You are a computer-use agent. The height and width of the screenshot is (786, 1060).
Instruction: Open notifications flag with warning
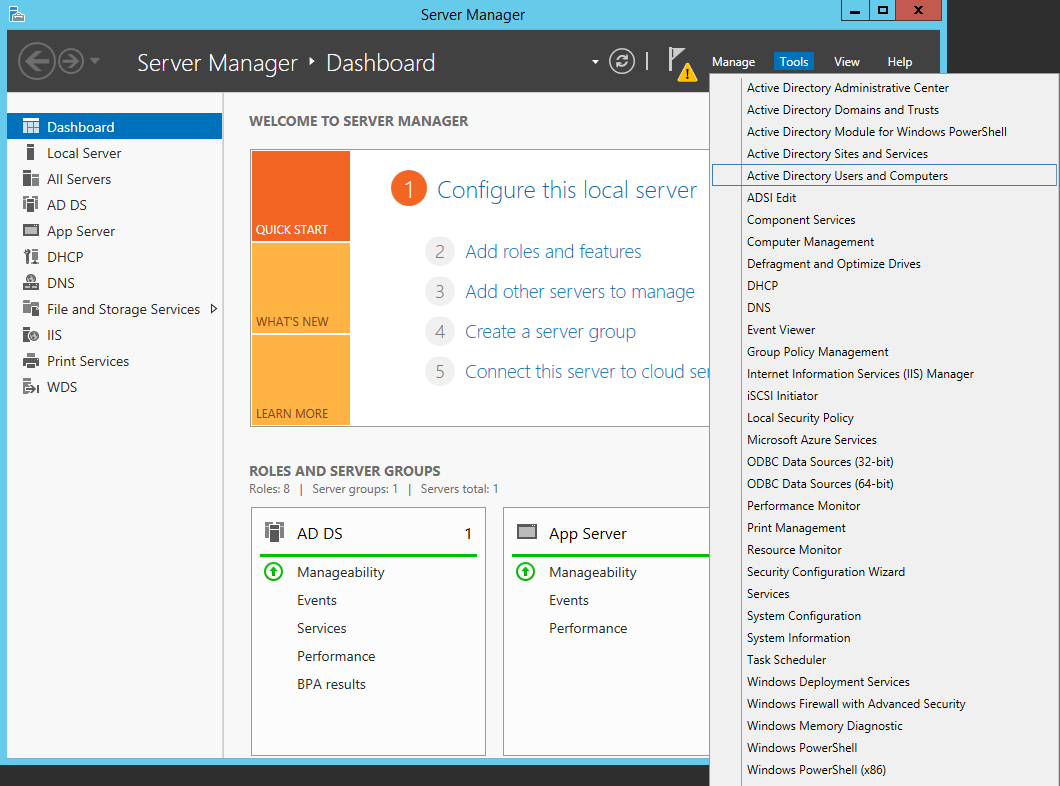click(682, 64)
